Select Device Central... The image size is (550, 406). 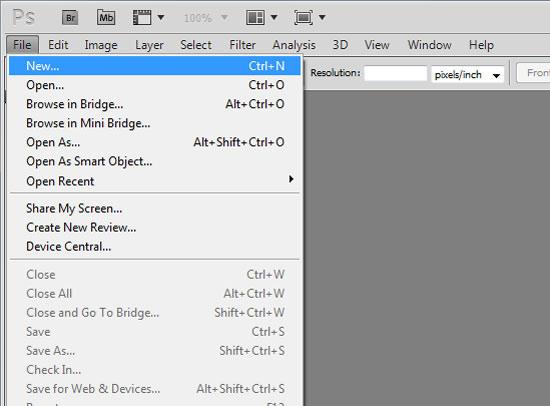pyautogui.click(x=155, y=246)
